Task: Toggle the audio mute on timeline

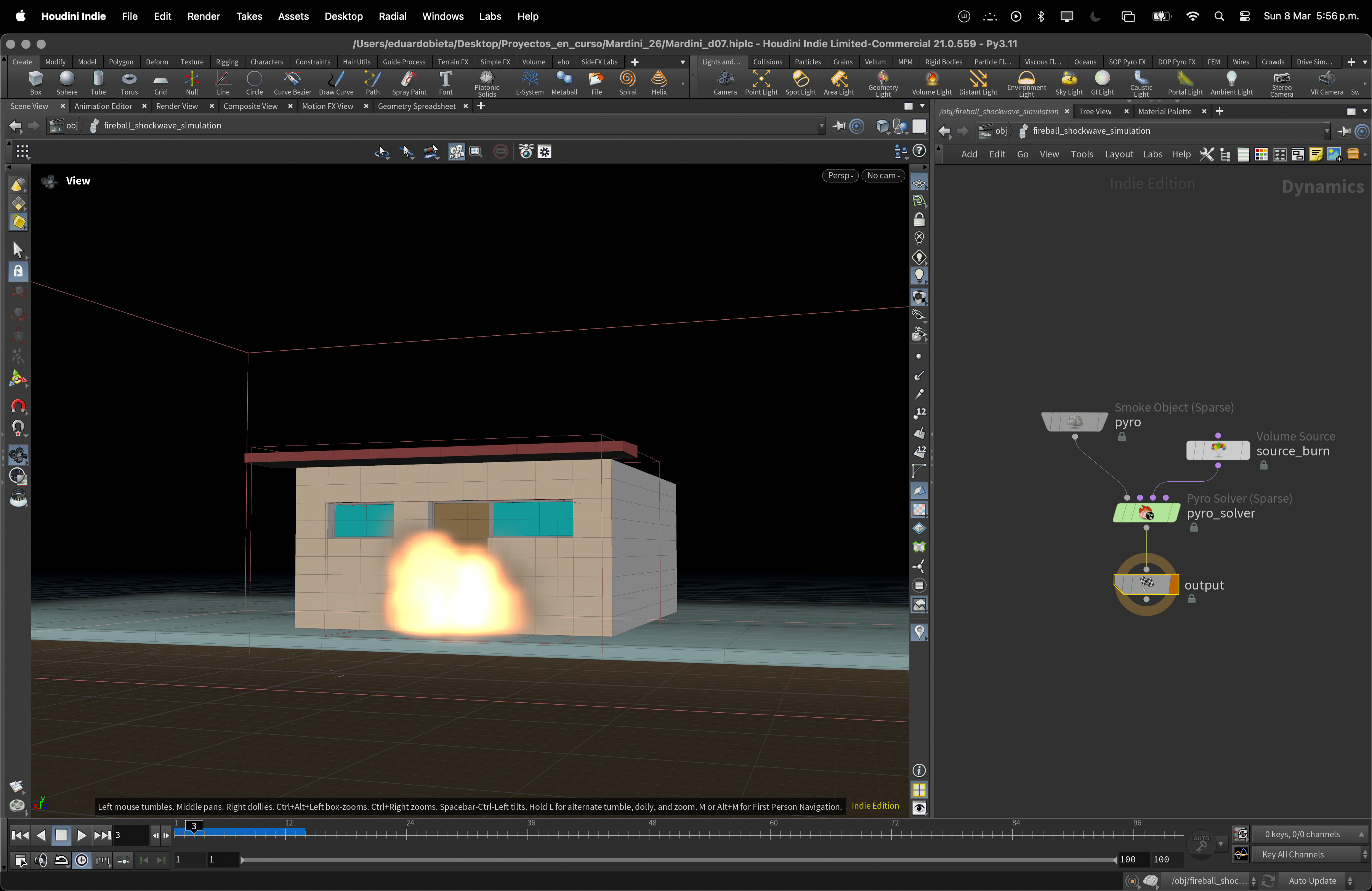Action: click(x=40, y=861)
